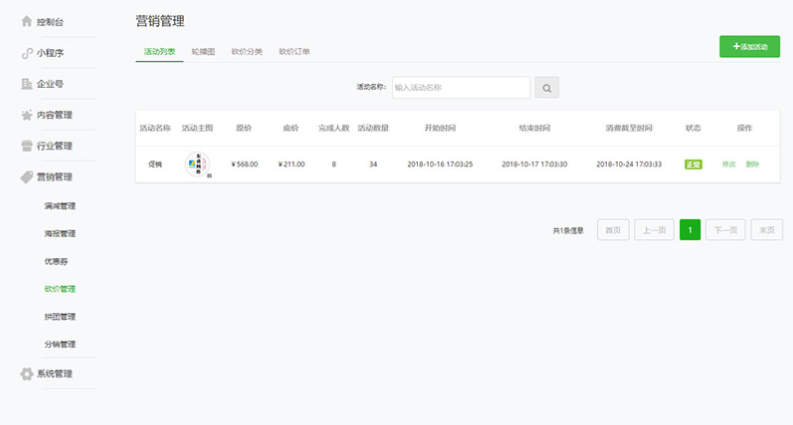Click the tag icon beside 营销管理
Image resolution: width=793 pixels, height=425 pixels.
pyautogui.click(x=27, y=177)
